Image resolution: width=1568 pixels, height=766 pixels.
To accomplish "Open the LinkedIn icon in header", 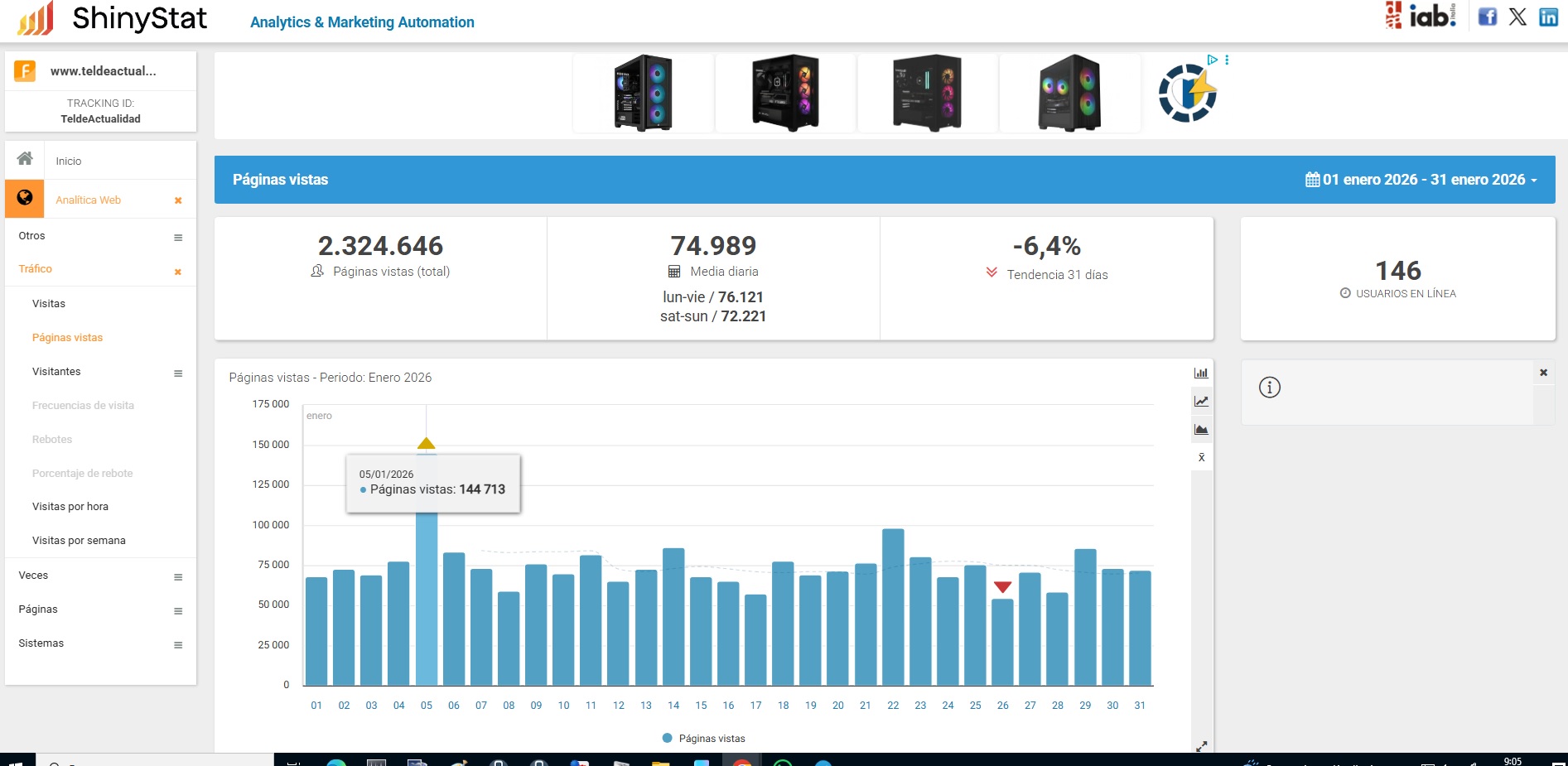I will tap(1548, 17).
